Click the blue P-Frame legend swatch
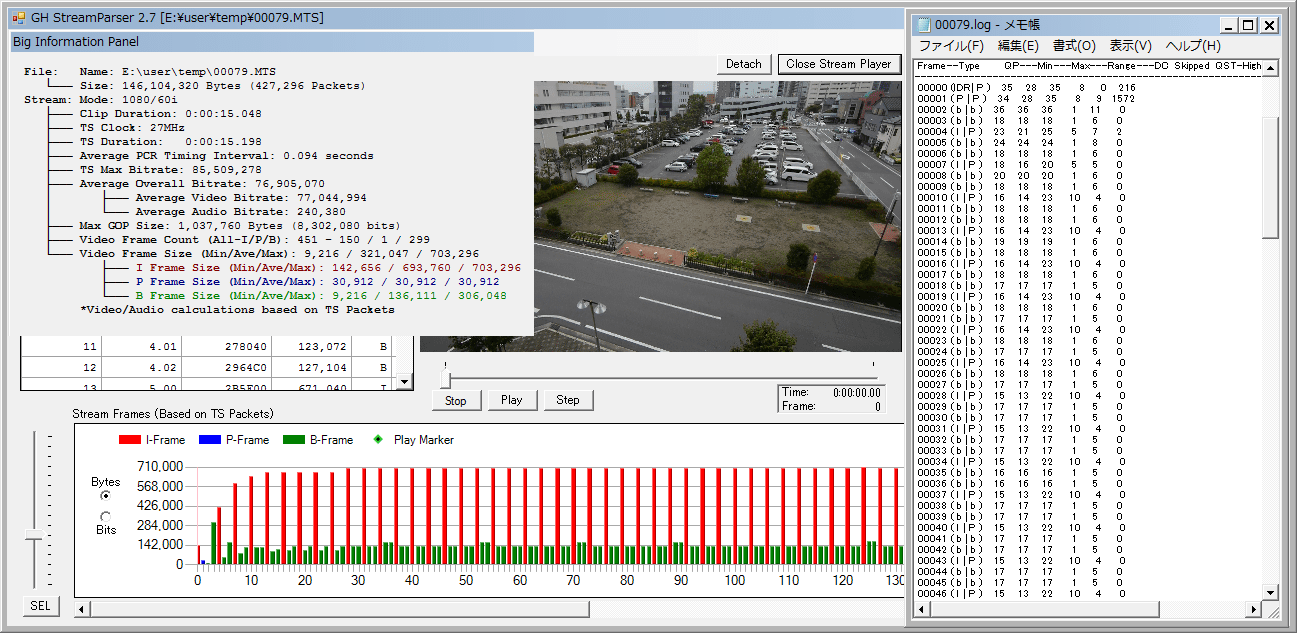Image resolution: width=1297 pixels, height=633 pixels. [208, 440]
